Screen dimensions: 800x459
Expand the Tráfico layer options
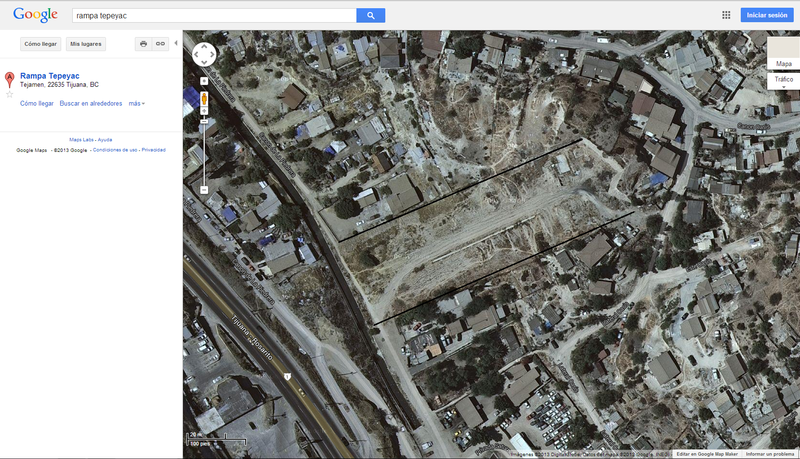[x=783, y=80]
